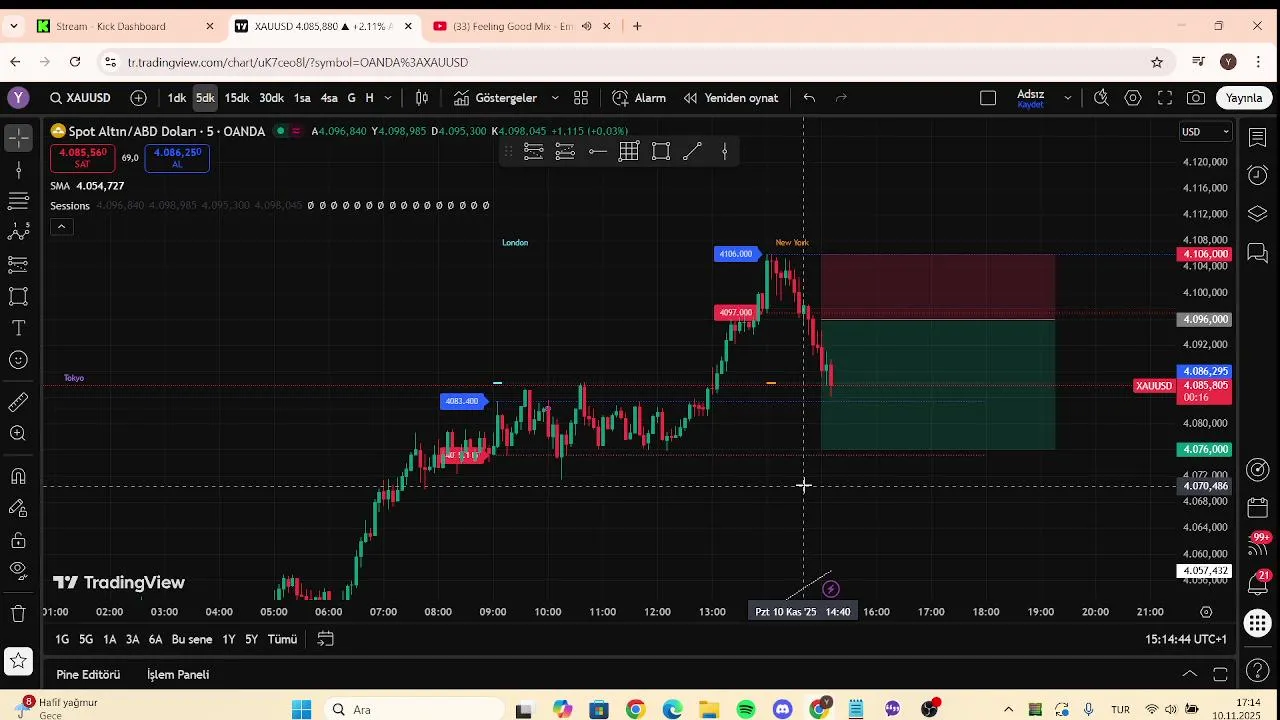Change the candlestick chart type
The width and height of the screenshot is (1280, 720).
pyautogui.click(x=422, y=98)
